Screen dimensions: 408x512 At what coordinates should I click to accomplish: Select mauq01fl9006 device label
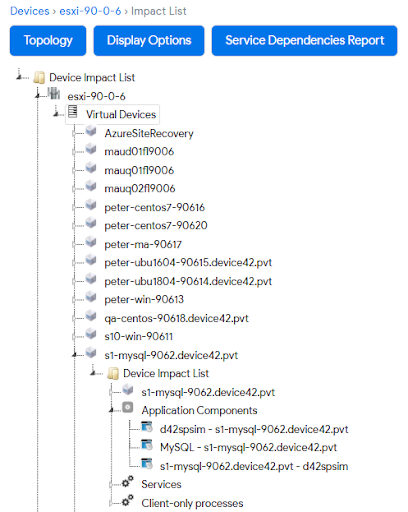point(139,170)
